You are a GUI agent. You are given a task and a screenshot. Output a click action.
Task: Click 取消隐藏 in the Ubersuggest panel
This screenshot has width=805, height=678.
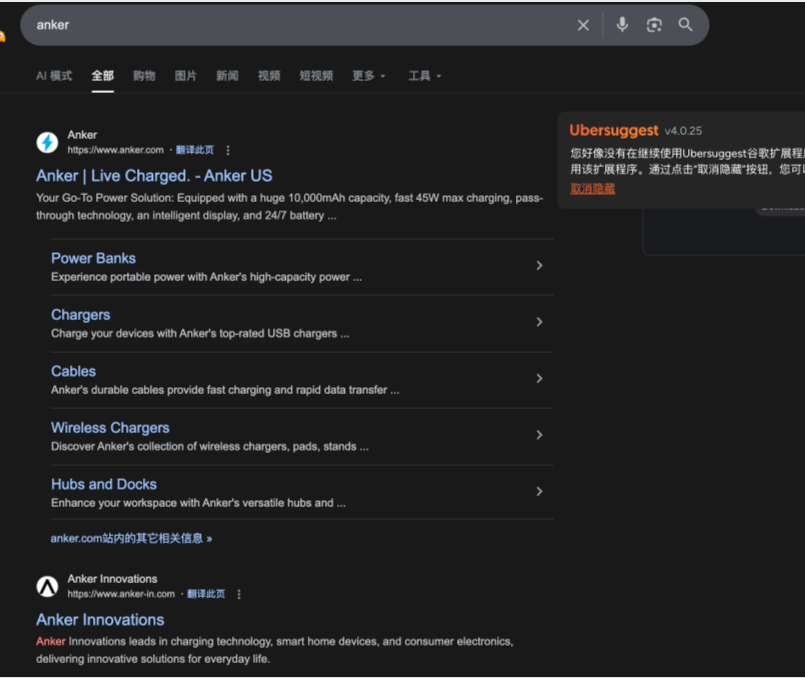(x=592, y=188)
